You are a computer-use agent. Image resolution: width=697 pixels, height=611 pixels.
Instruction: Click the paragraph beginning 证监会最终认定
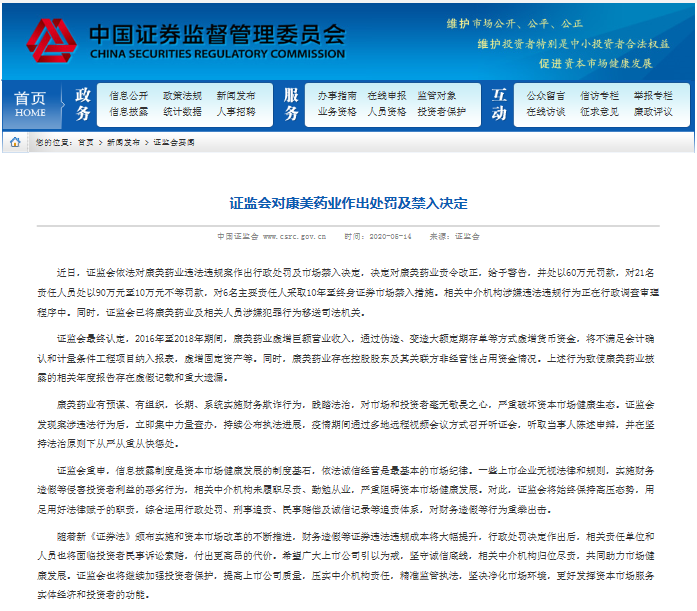[348, 358]
